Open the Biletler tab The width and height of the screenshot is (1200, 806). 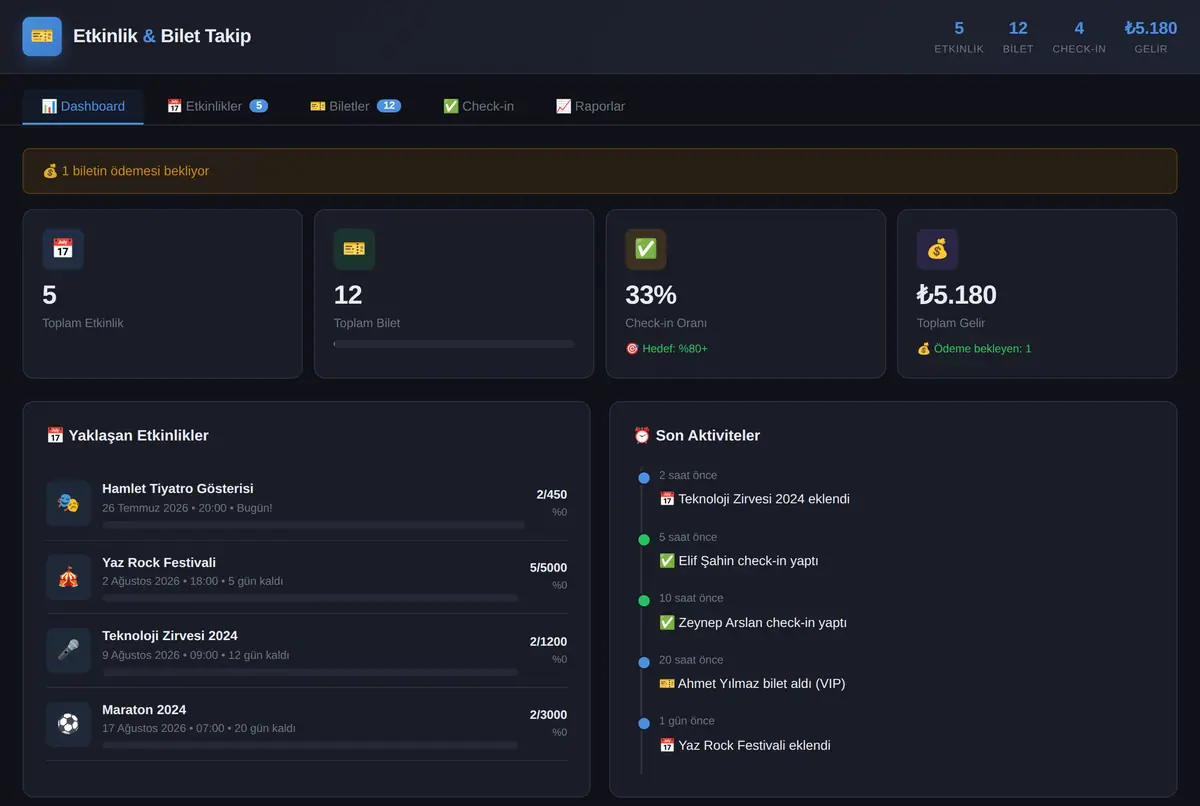[355, 106]
